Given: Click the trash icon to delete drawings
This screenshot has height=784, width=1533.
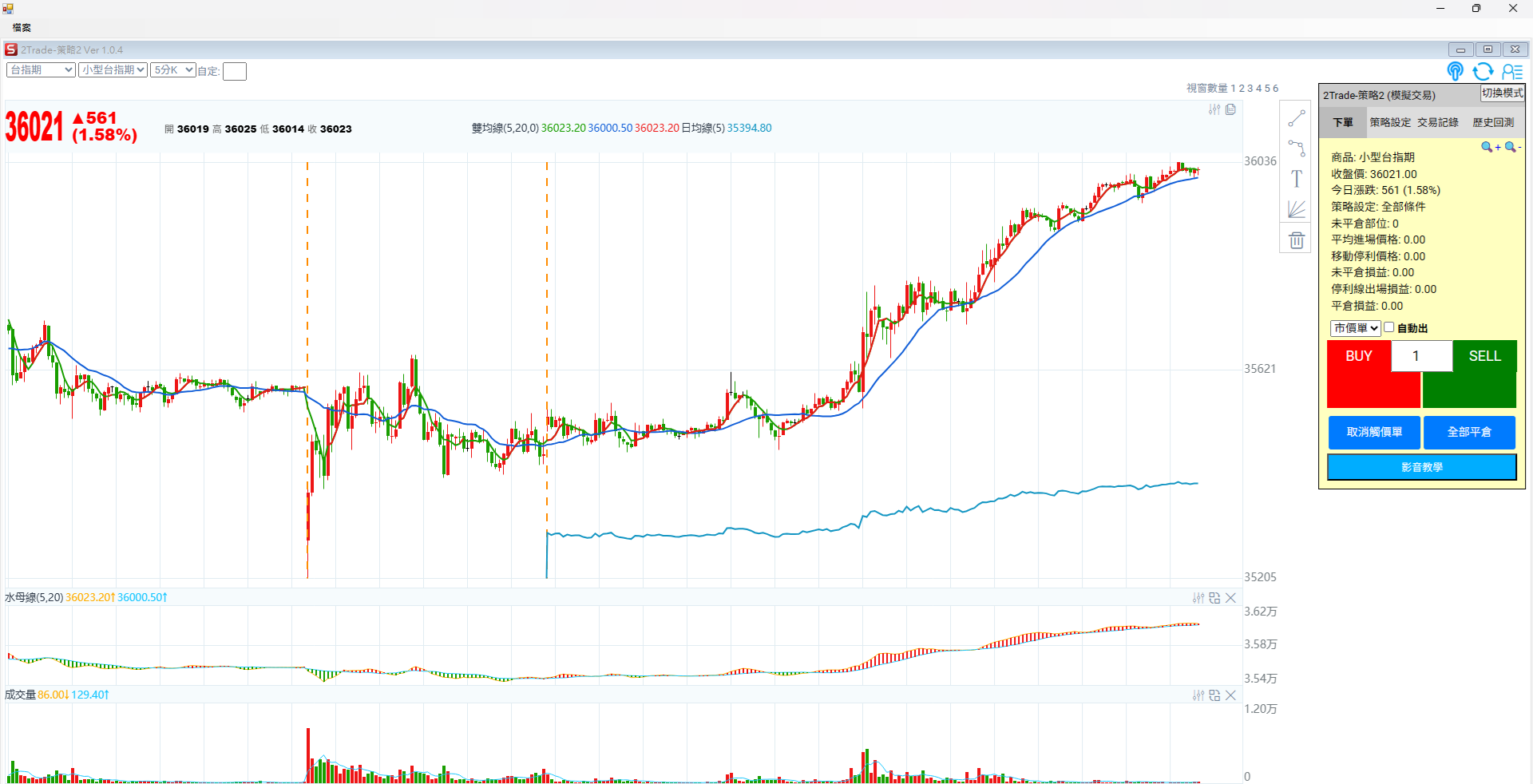Looking at the screenshot, I should 1296,240.
